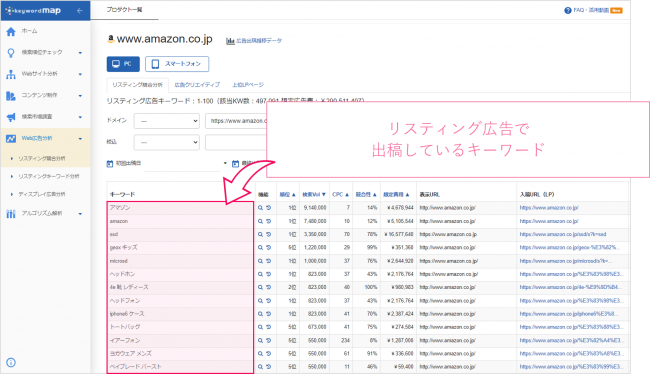The height and width of the screenshot is (374, 650).
Task: Open the FAQ・活用動画 link
Action: point(592,10)
